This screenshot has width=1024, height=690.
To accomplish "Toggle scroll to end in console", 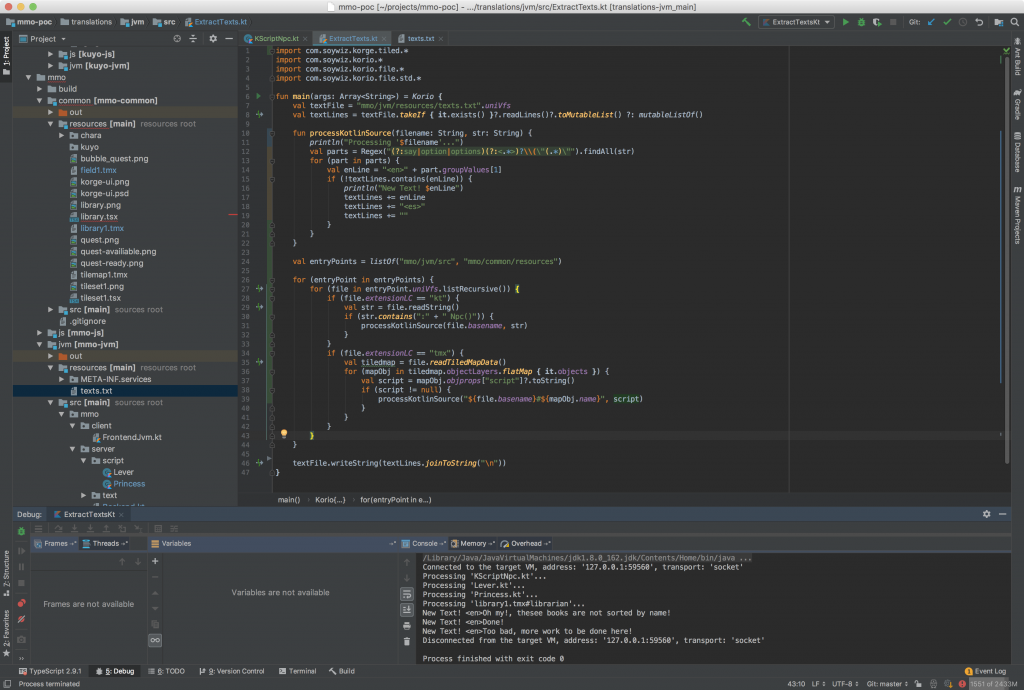I will point(407,610).
